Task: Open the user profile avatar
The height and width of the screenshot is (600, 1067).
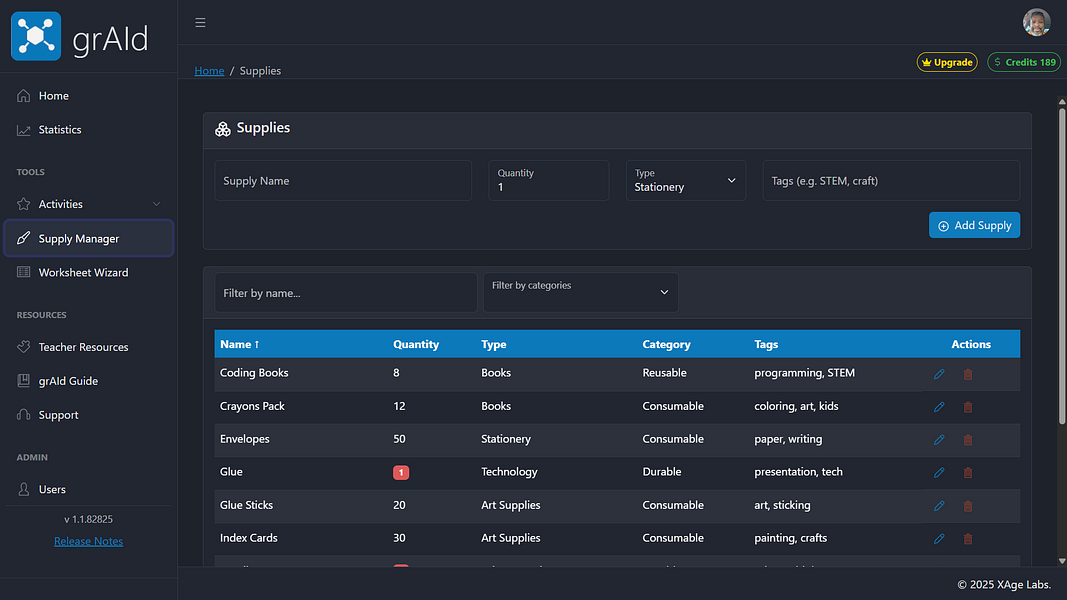Action: [1037, 22]
